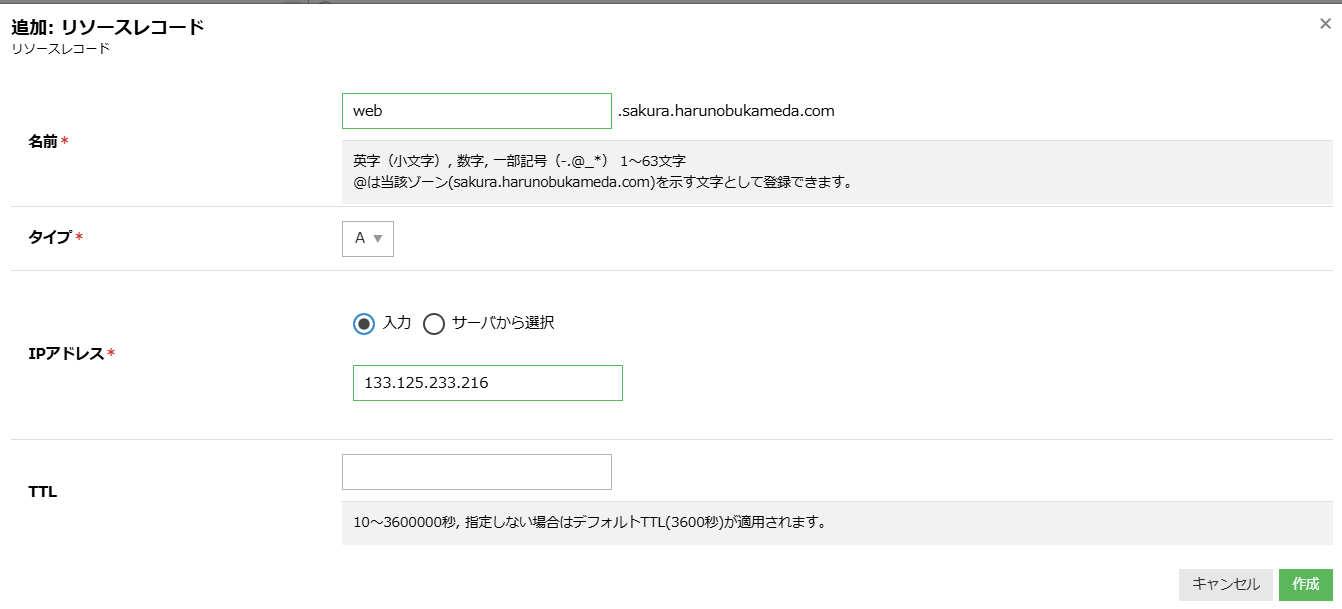Click the green 作成 button
This screenshot has height=609, width=1342.
1305,584
